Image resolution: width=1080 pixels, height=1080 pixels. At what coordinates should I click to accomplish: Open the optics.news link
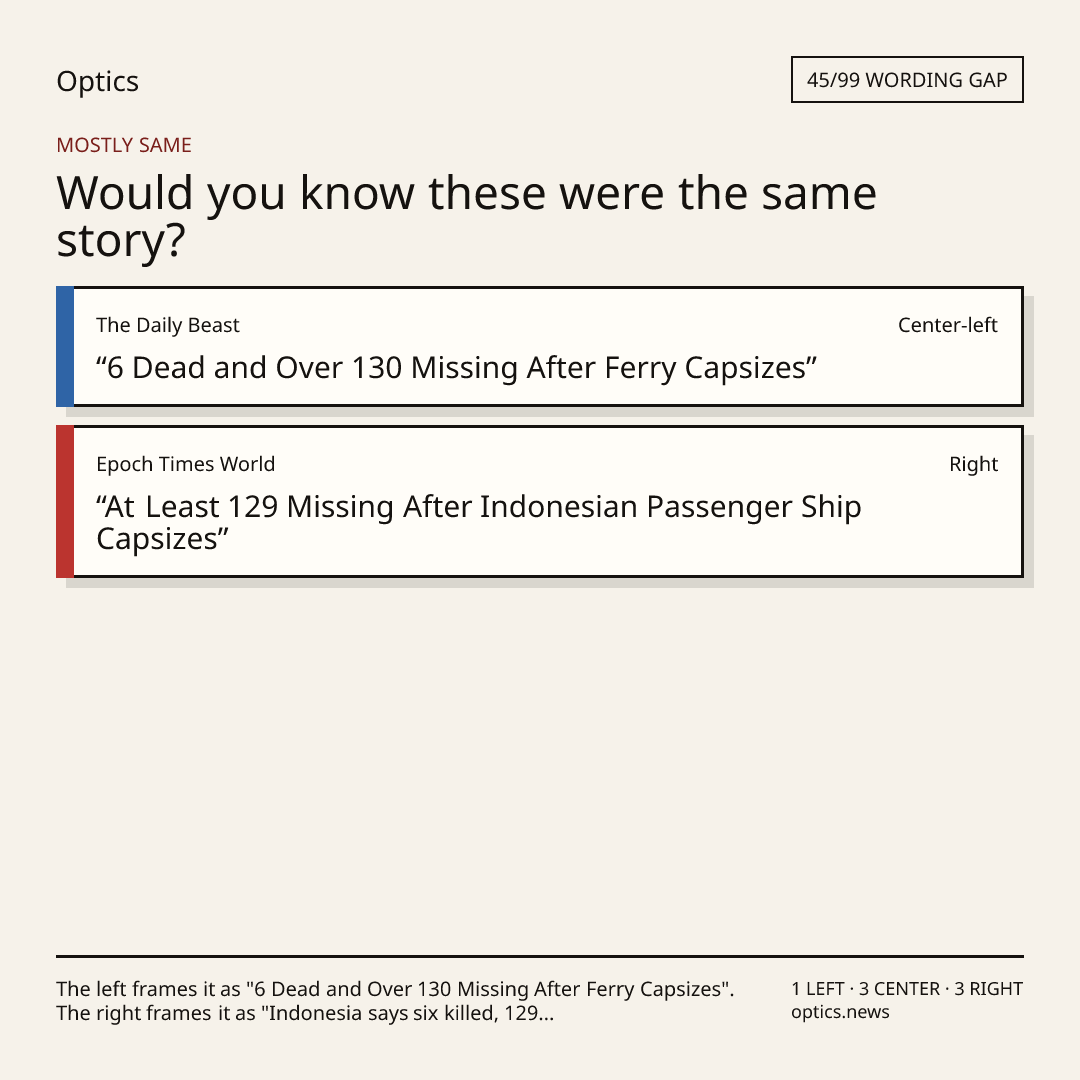click(x=840, y=1012)
